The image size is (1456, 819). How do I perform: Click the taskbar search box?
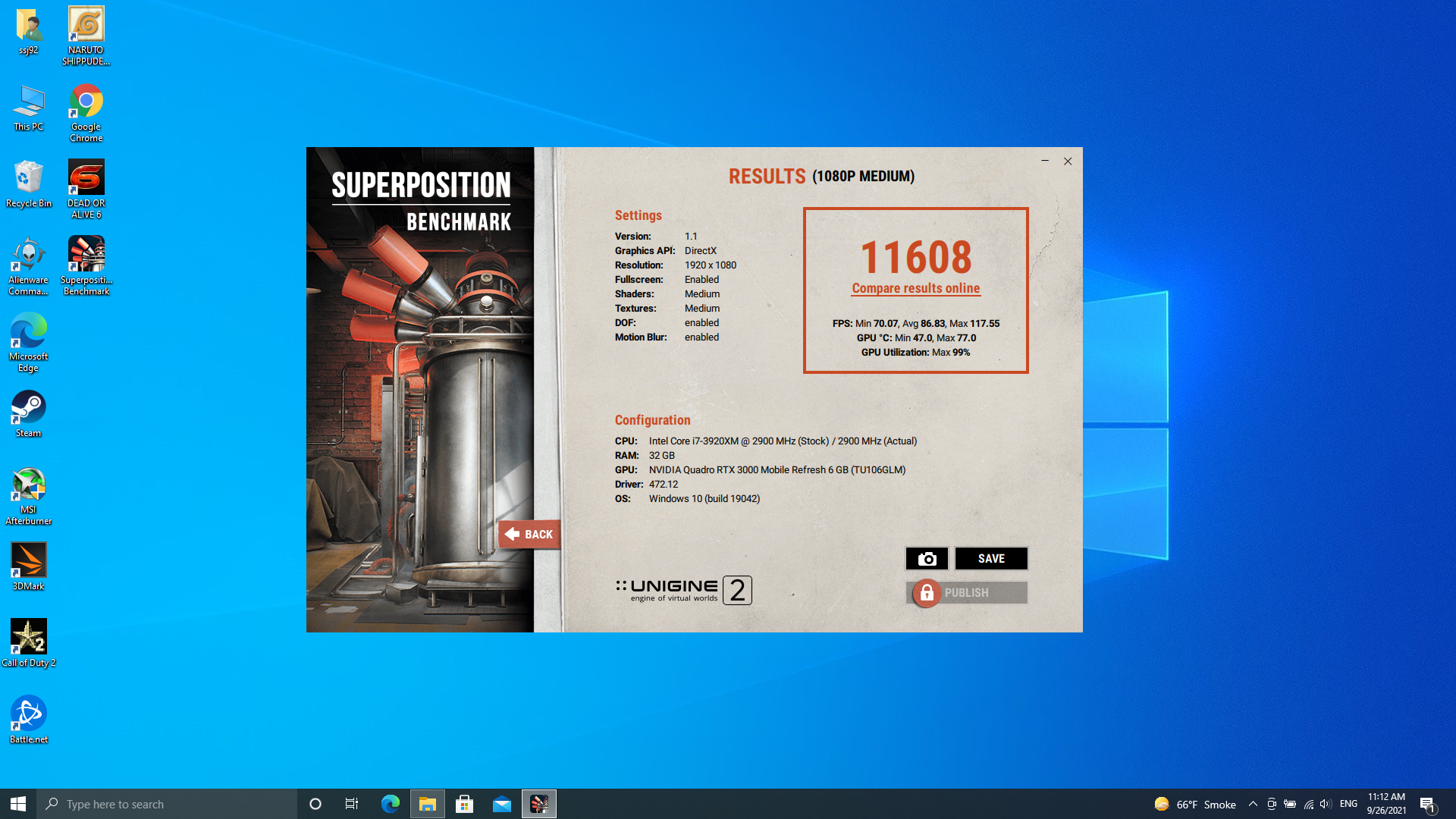tap(167, 804)
